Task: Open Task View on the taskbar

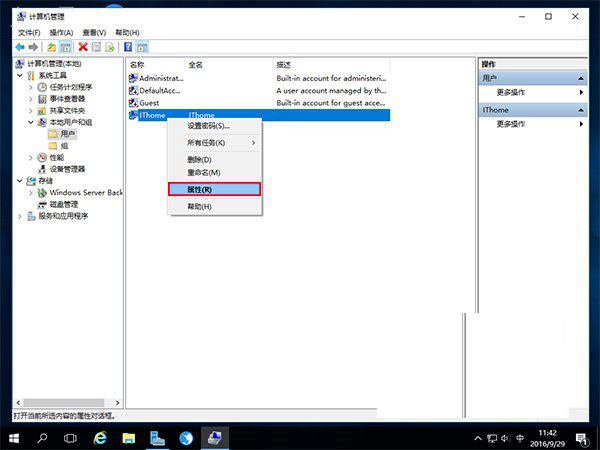Action: click(x=70, y=438)
